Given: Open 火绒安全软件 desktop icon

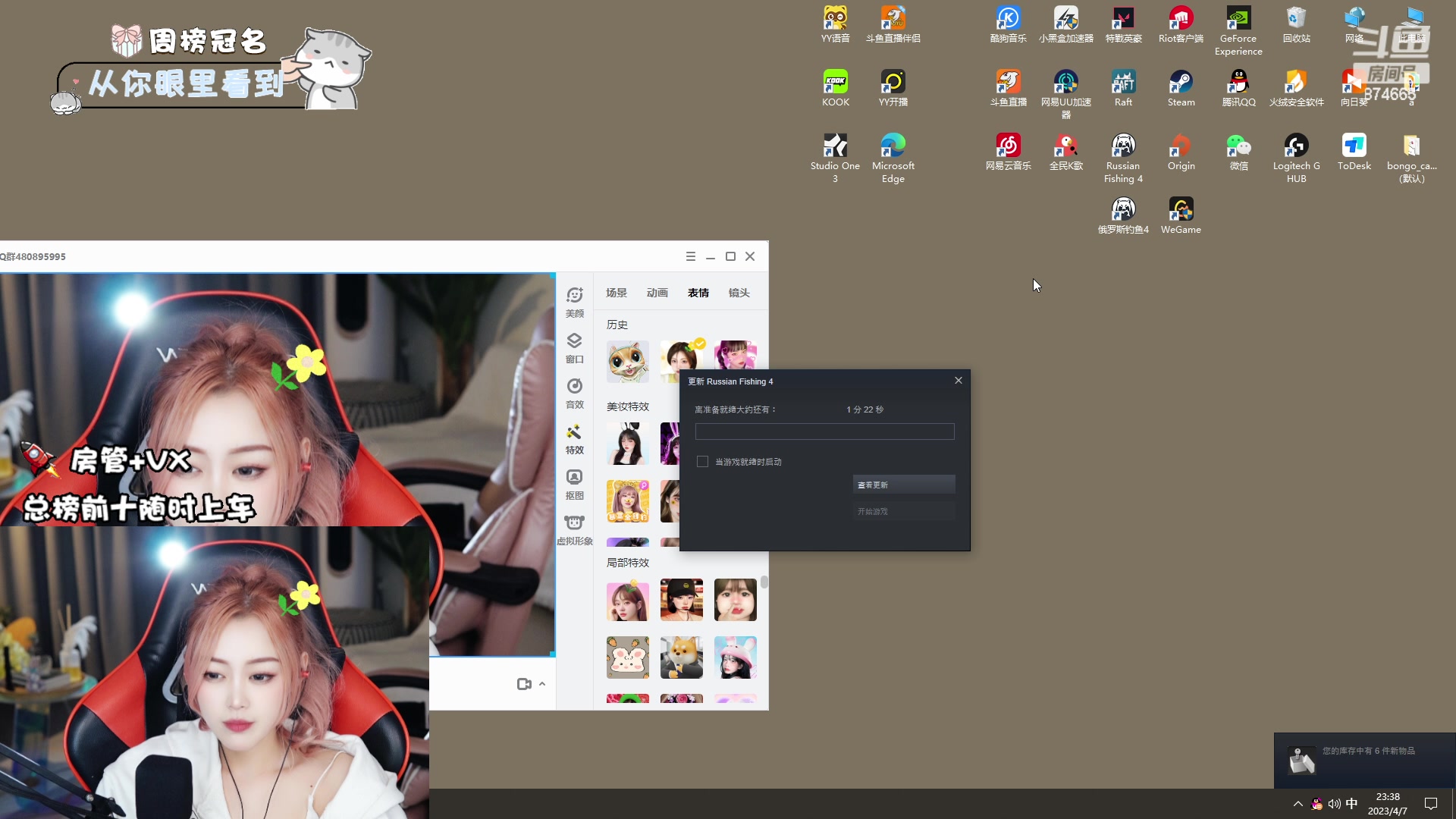Looking at the screenshot, I should (x=1296, y=88).
